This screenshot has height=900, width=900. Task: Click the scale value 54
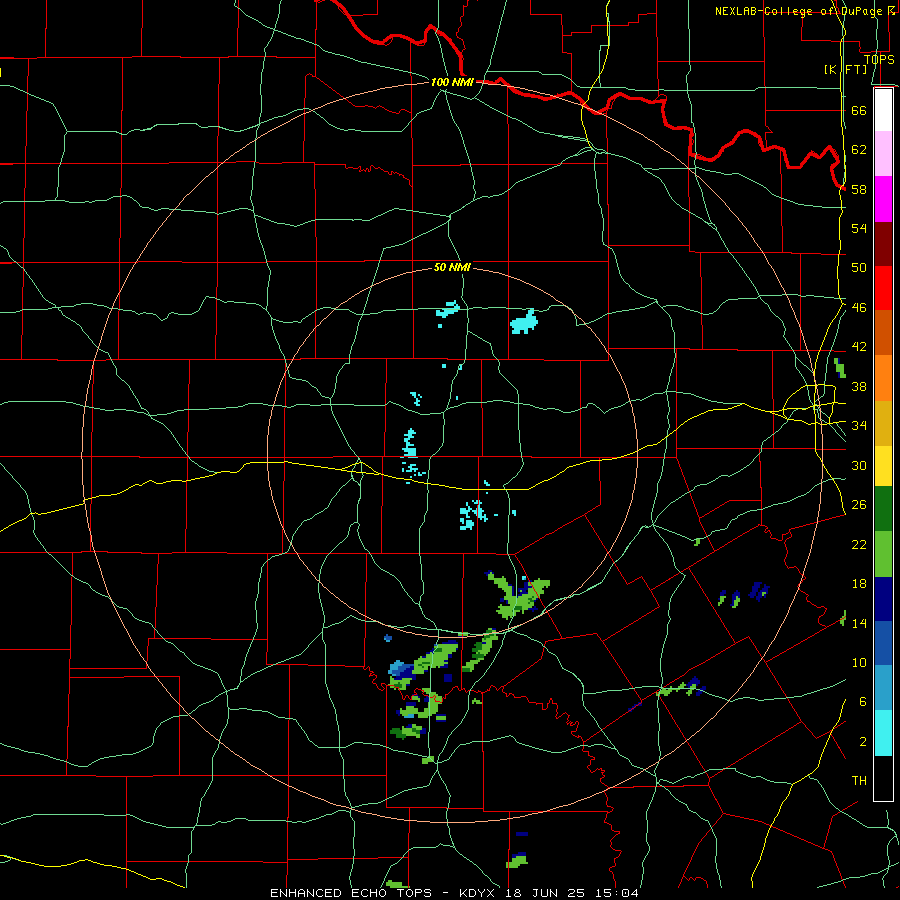[x=859, y=228]
